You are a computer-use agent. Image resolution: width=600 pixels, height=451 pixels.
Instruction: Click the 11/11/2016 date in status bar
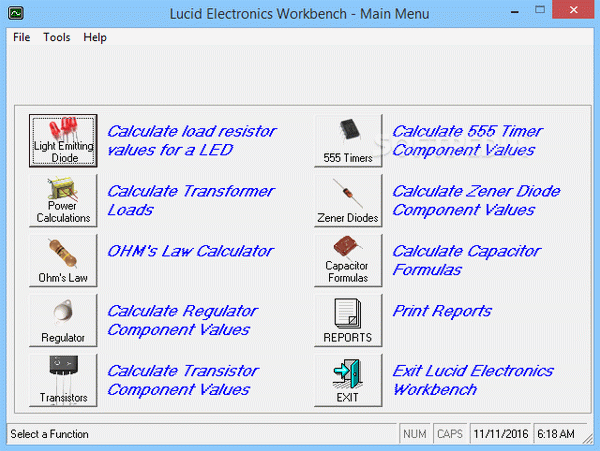tap(501, 434)
